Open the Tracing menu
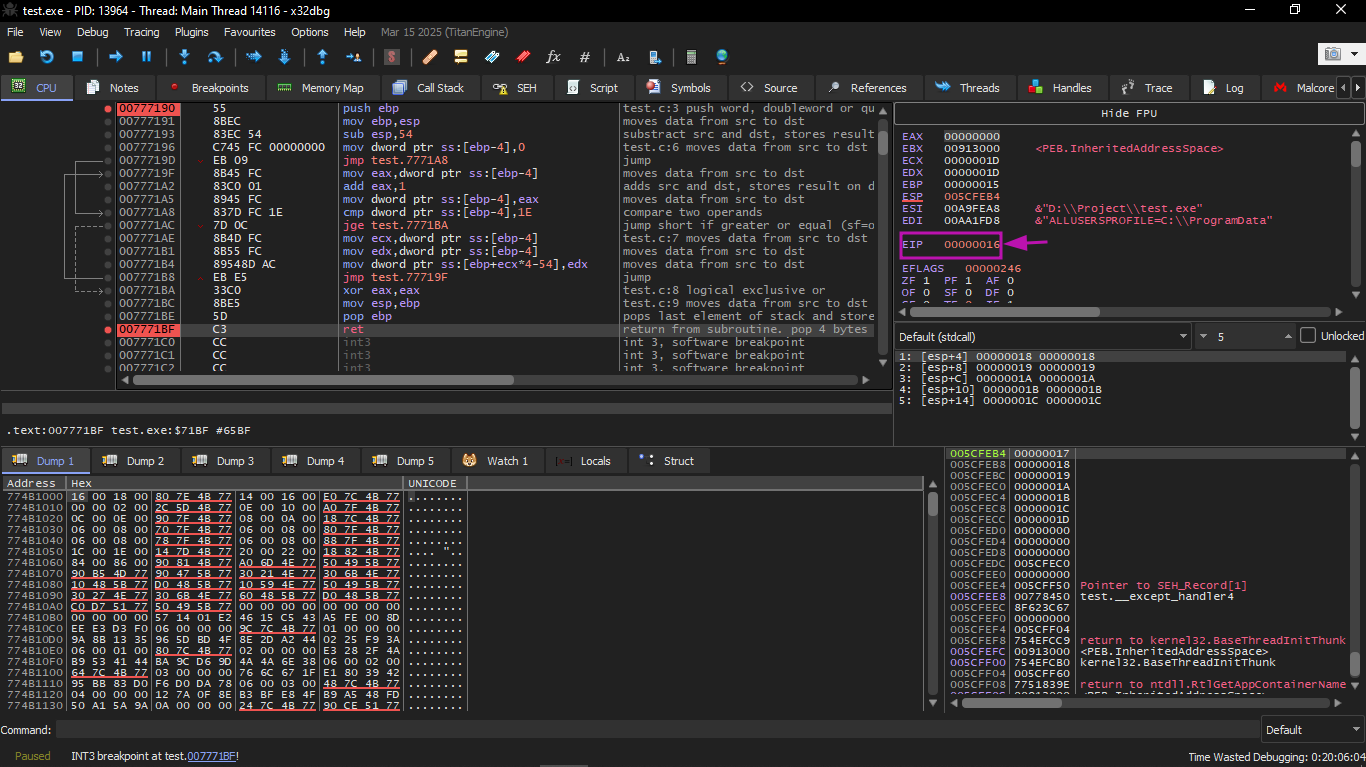1366x767 pixels. click(141, 32)
